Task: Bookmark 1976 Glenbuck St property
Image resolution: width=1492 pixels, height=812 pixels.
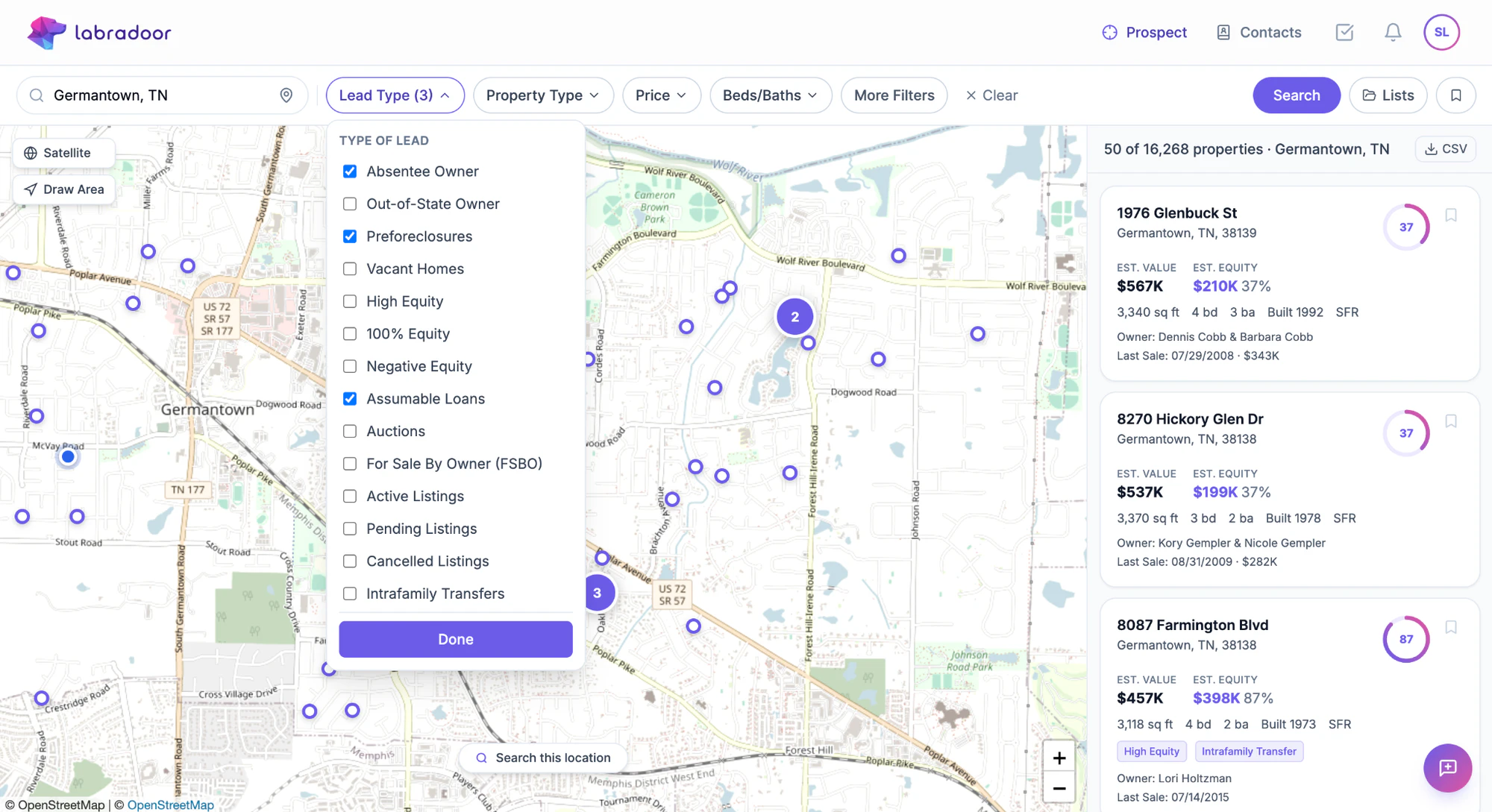Action: pyautogui.click(x=1451, y=215)
